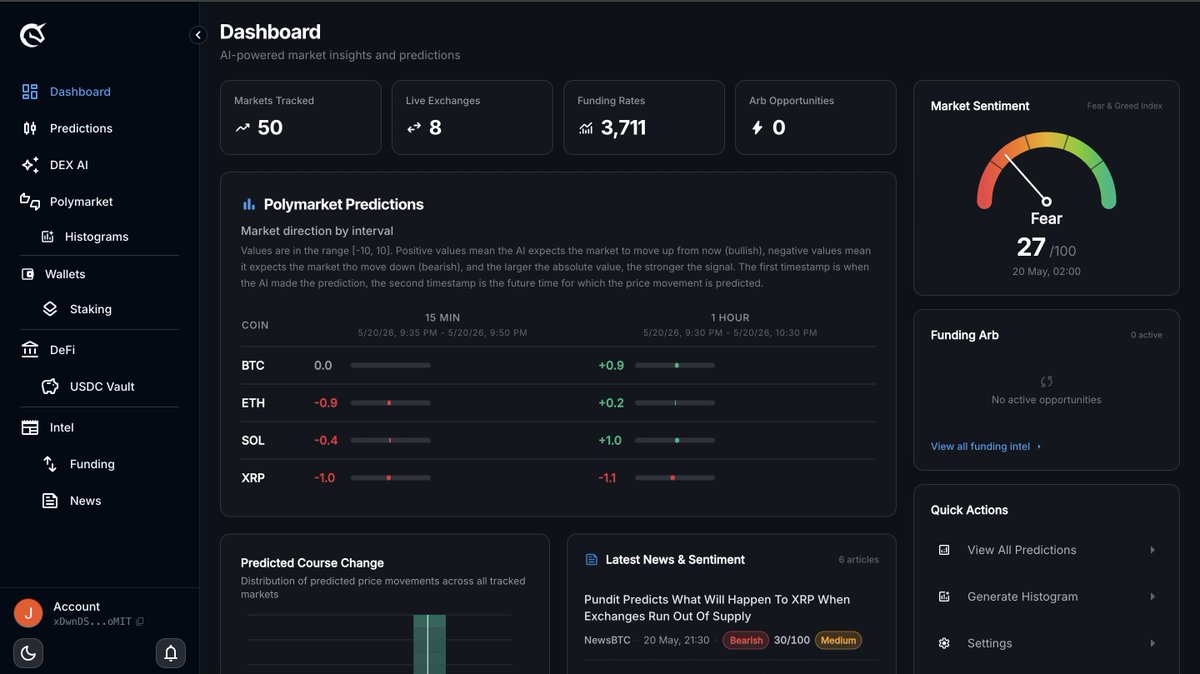This screenshot has height=674, width=1200.
Task: Click the Fear & Greed gauge needle
Action: pos(1027,179)
